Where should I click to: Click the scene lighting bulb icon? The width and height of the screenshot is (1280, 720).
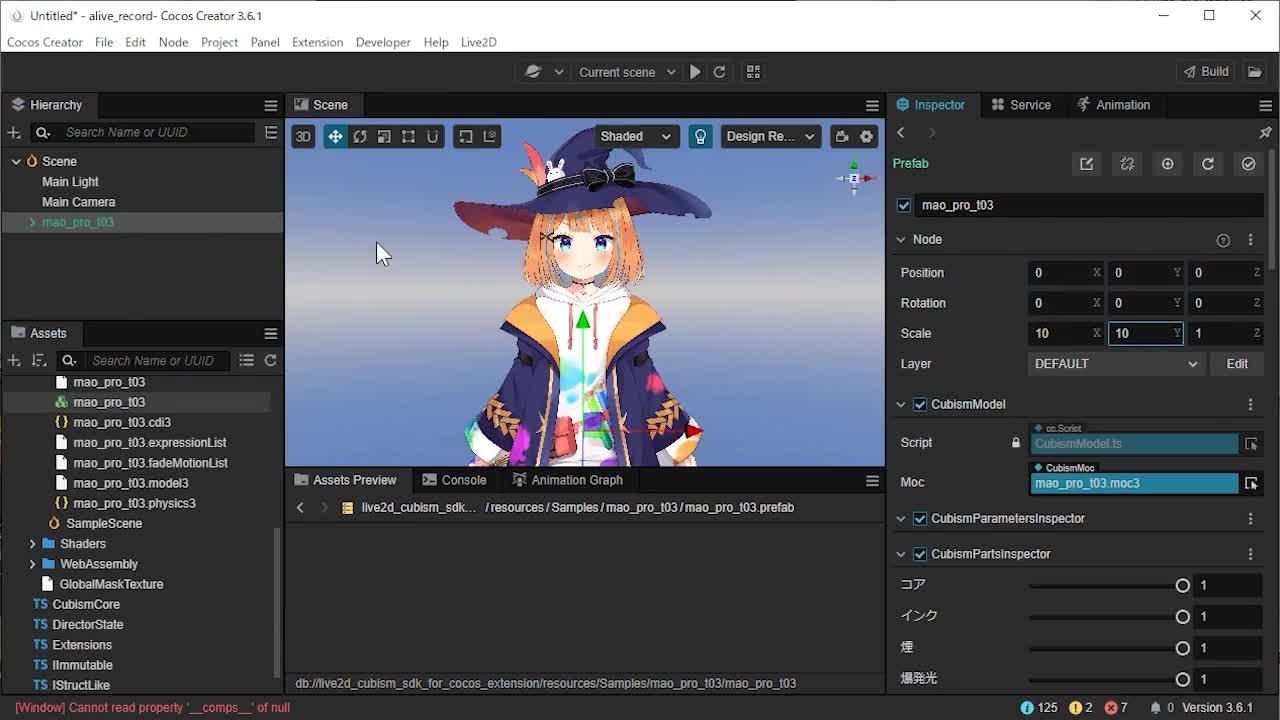(700, 136)
